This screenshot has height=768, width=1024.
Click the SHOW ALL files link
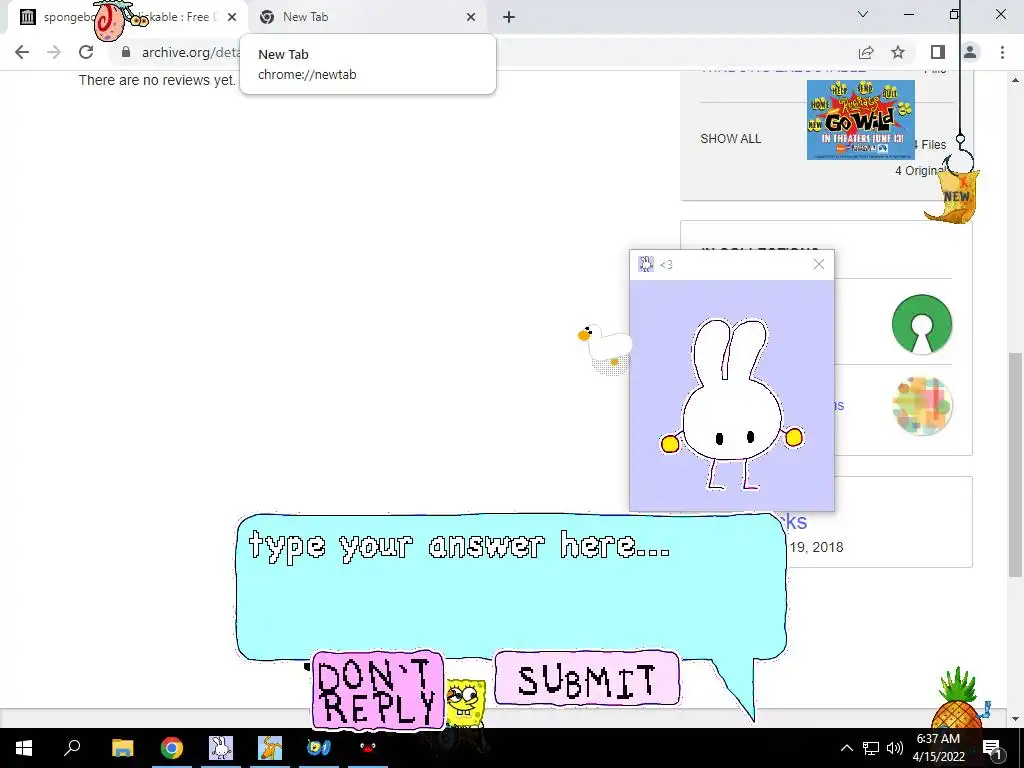pyautogui.click(x=730, y=138)
